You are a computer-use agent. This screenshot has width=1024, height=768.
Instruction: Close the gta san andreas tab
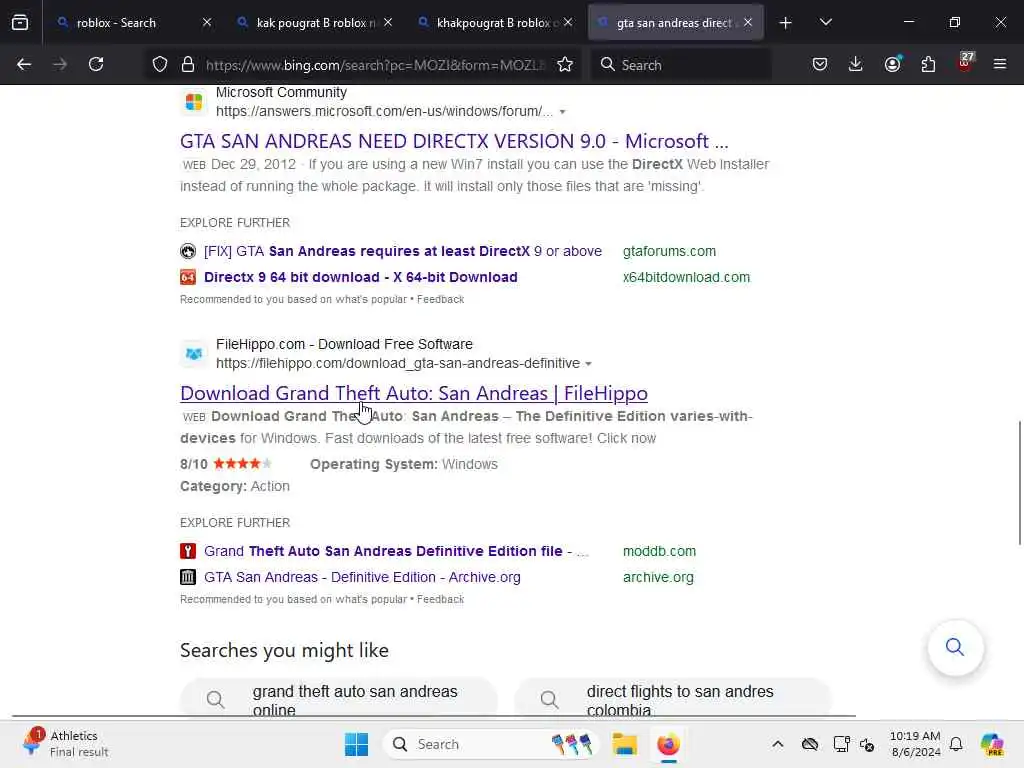pyautogui.click(x=748, y=23)
